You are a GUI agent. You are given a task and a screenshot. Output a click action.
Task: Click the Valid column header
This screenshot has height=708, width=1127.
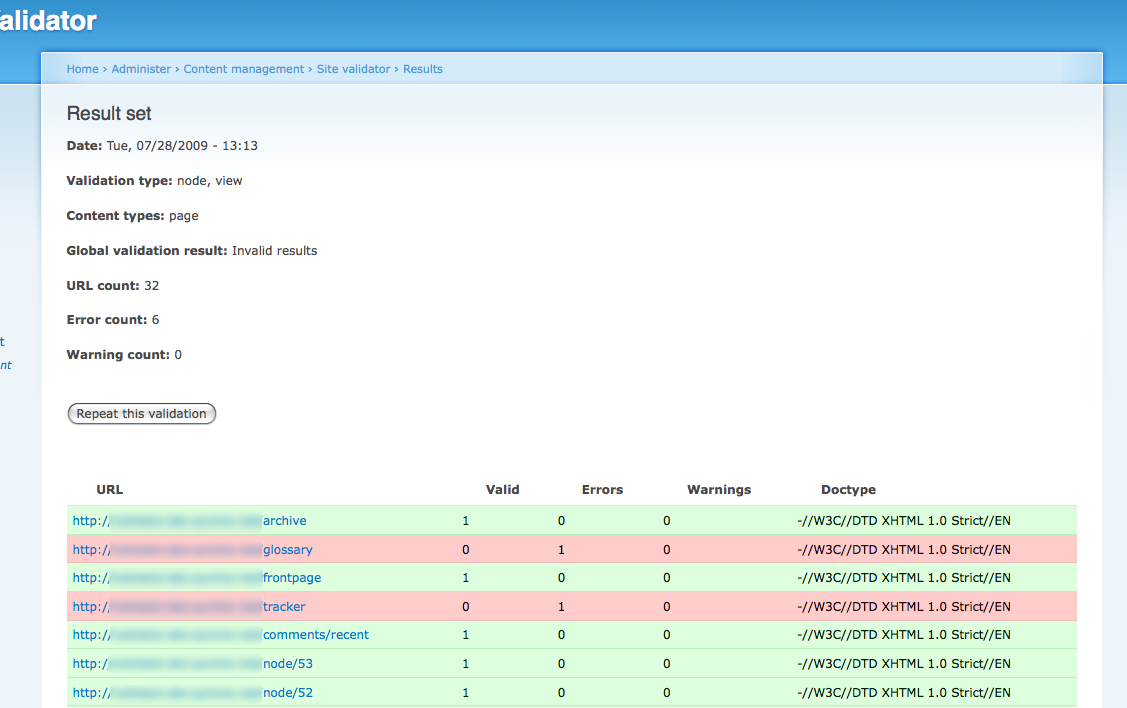click(502, 489)
